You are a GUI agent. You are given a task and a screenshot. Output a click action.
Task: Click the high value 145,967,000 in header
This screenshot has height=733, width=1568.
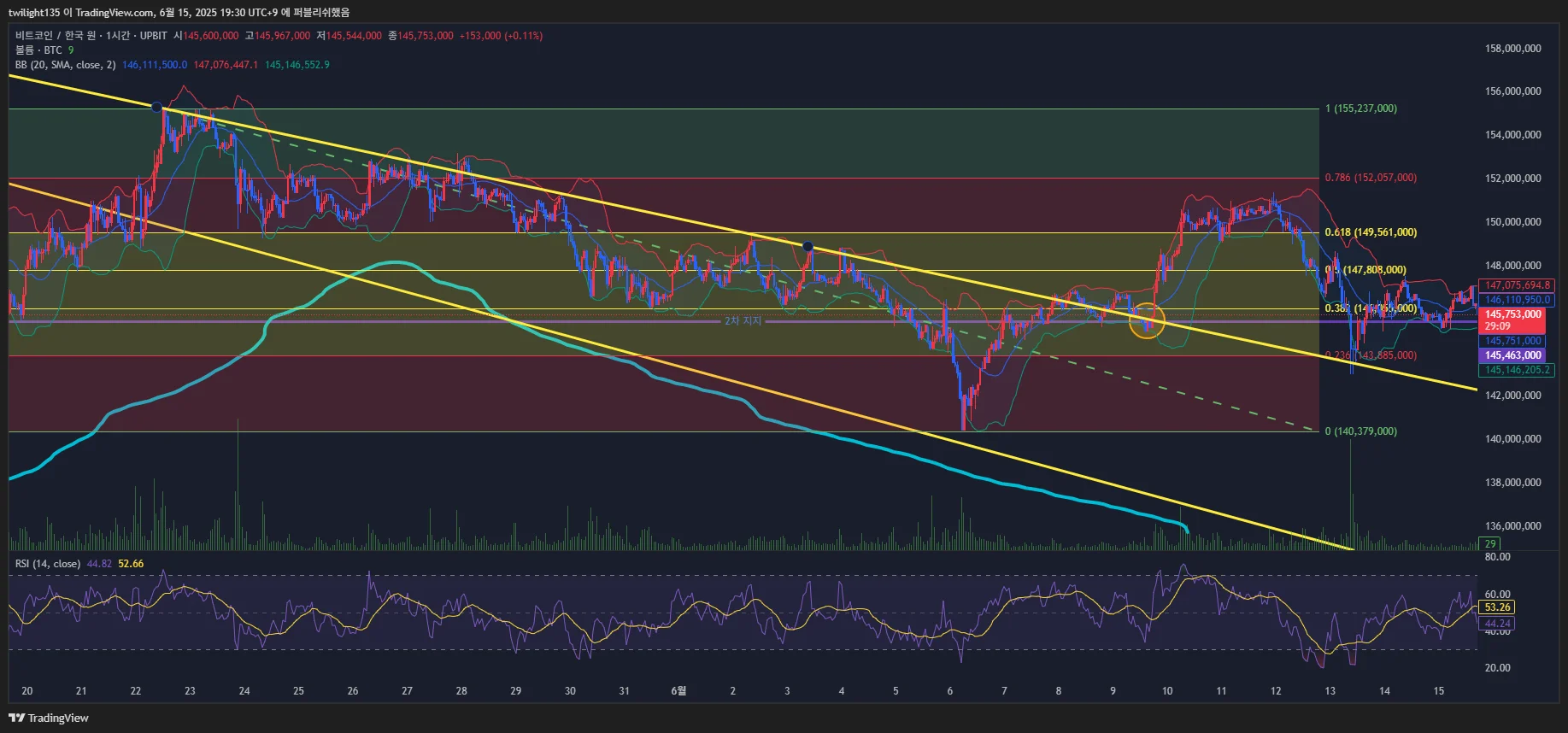282,36
